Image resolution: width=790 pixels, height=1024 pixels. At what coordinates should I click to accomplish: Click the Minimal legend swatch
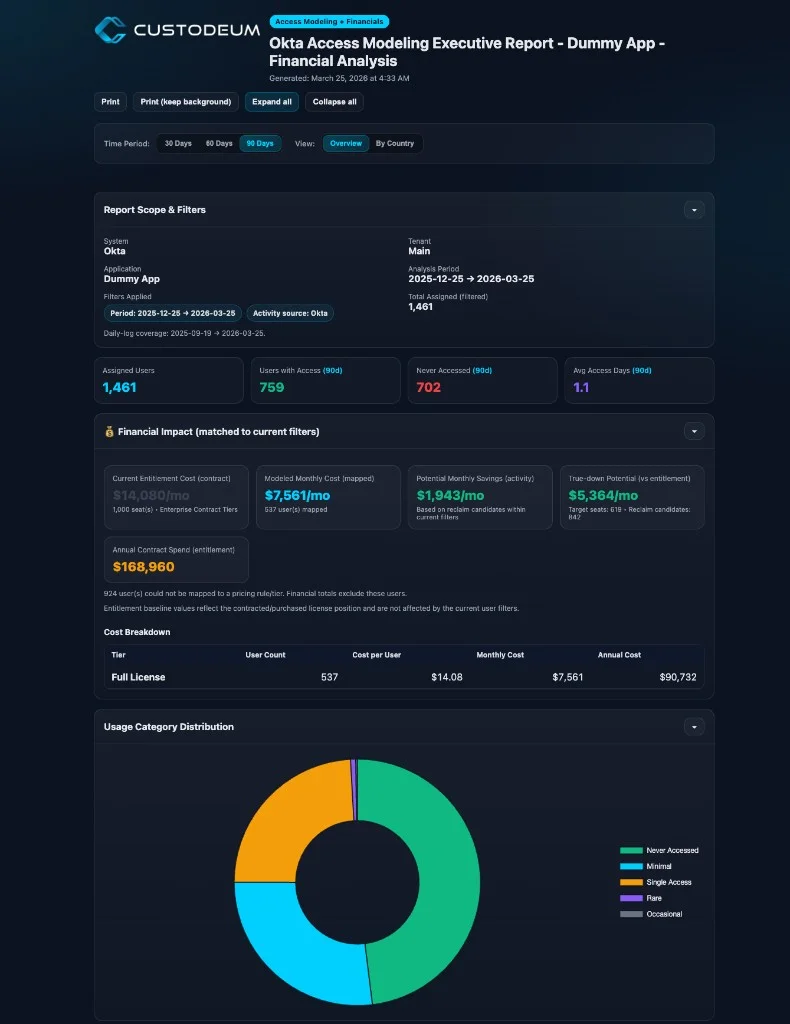631,867
